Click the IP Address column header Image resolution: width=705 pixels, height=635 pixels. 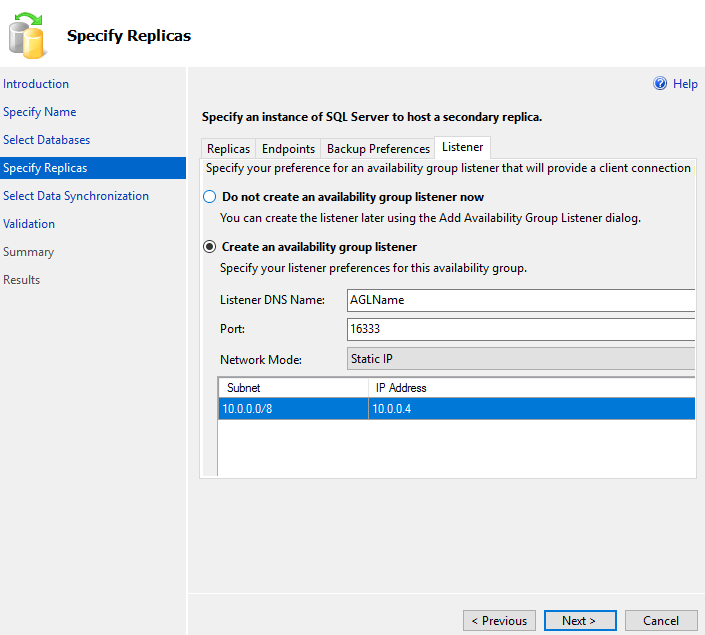coord(531,388)
